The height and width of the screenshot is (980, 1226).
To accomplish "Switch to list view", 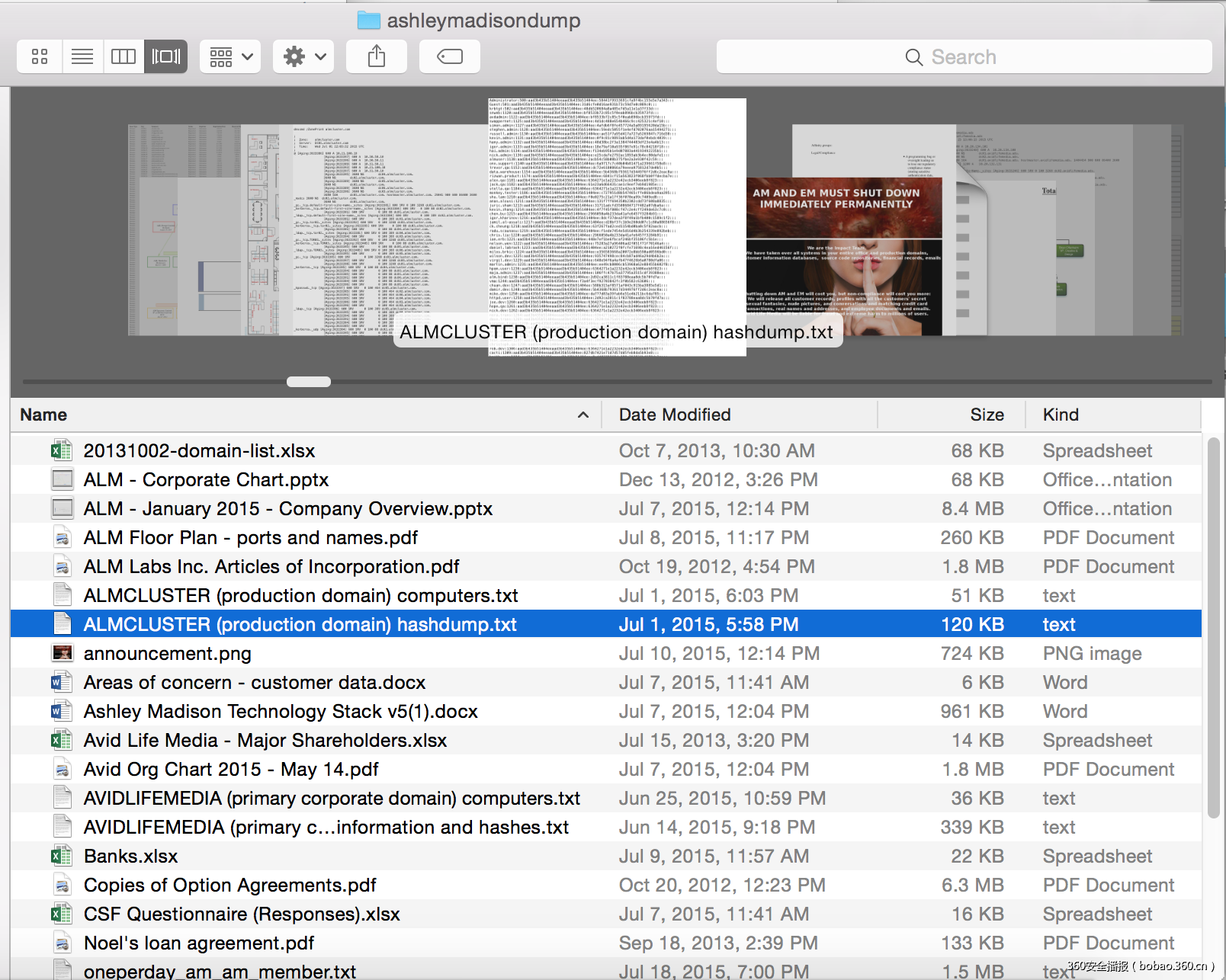I will click(82, 56).
